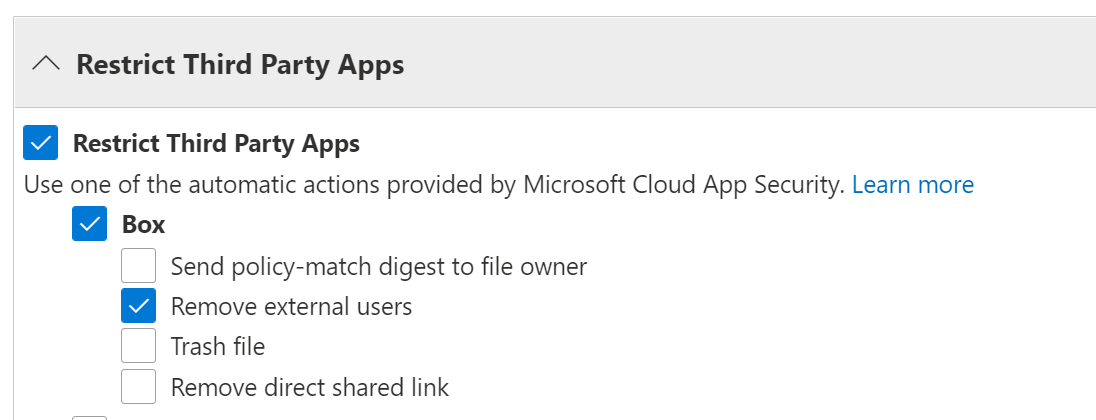Open the Learn more link
The image size is (1096, 420).
point(912,185)
